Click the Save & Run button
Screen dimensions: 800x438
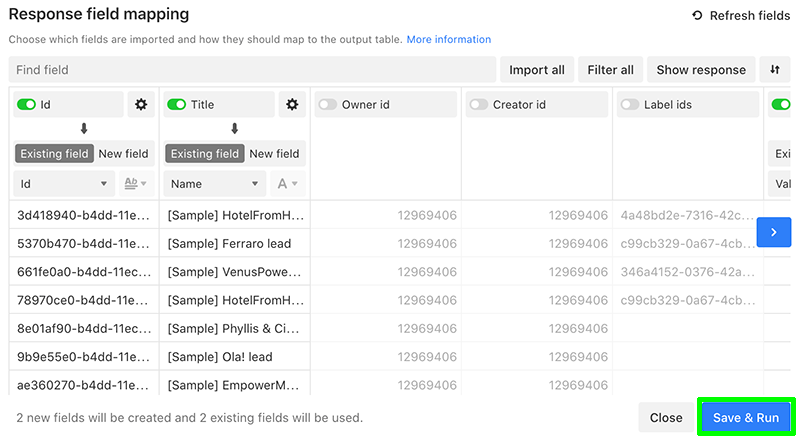[746, 418]
